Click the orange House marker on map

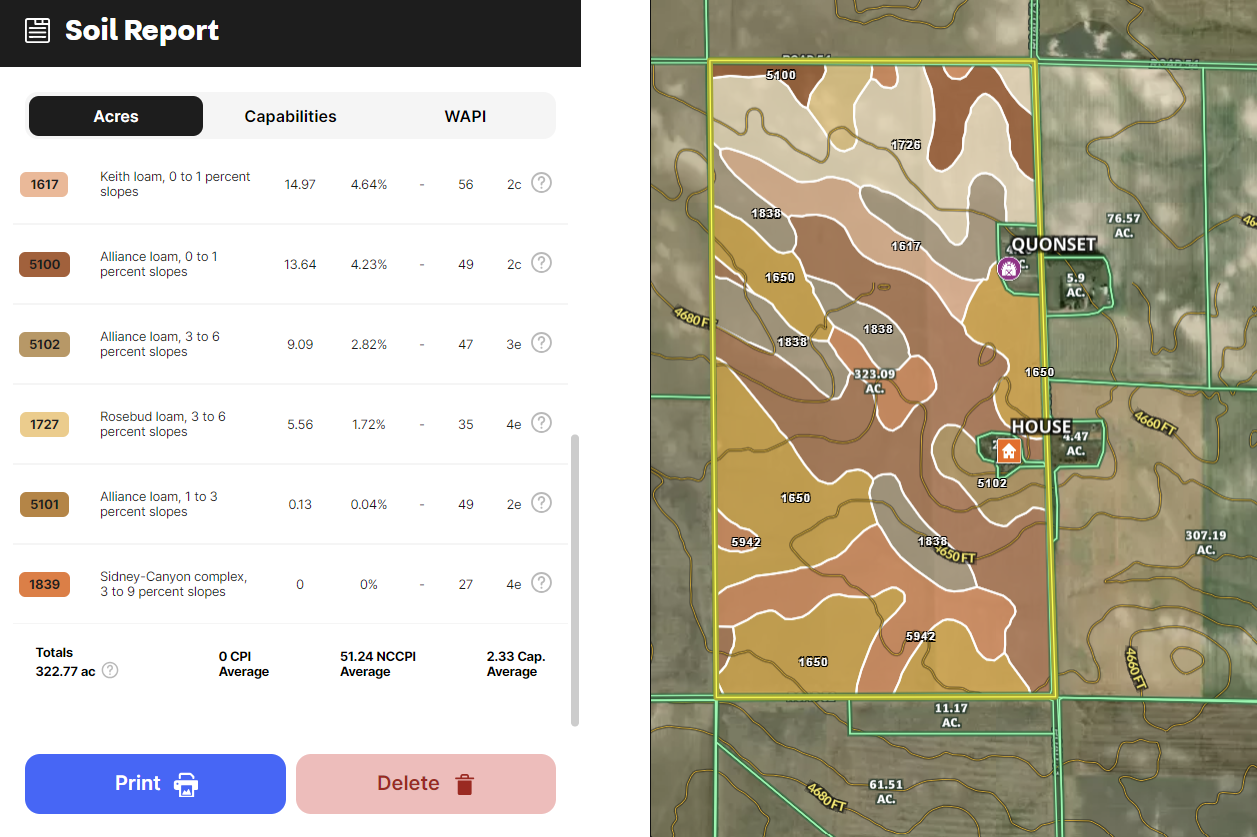pyautogui.click(x=1008, y=451)
